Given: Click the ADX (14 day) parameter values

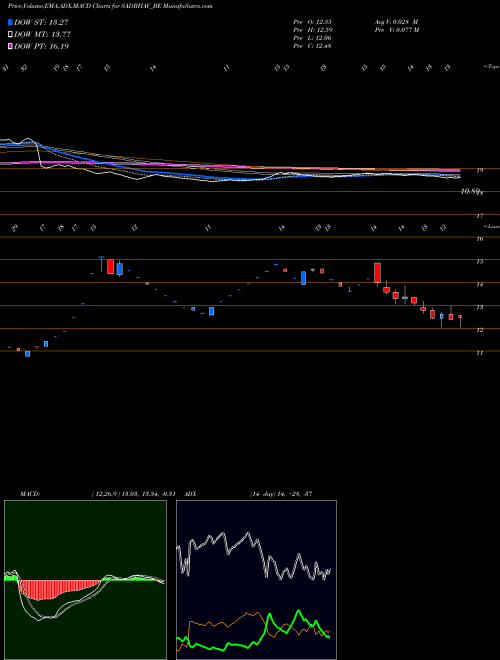Looking at the screenshot, I should click(281, 494).
